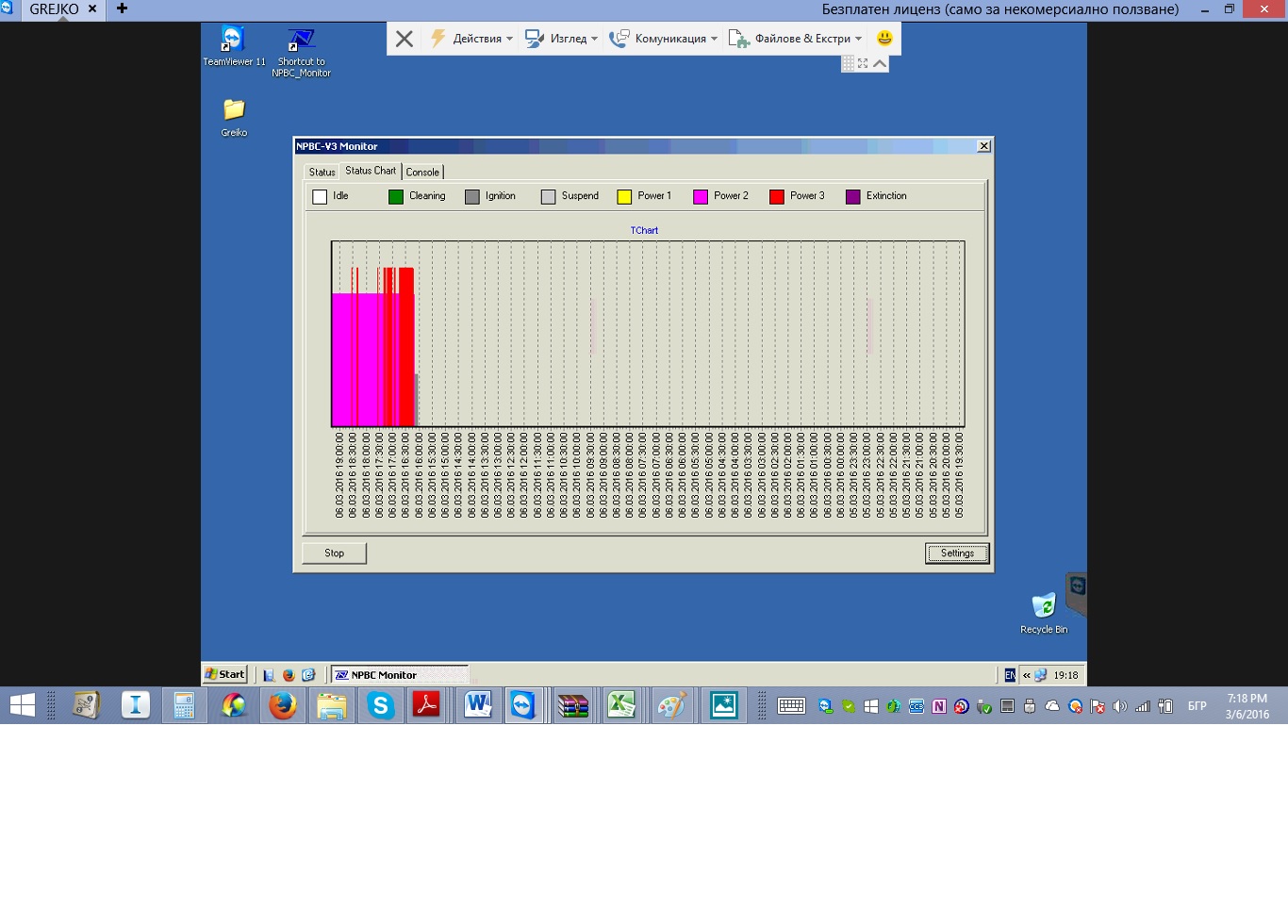Screen dimensions: 1288x924
Task: Switch to the Status tab
Action: click(x=322, y=173)
